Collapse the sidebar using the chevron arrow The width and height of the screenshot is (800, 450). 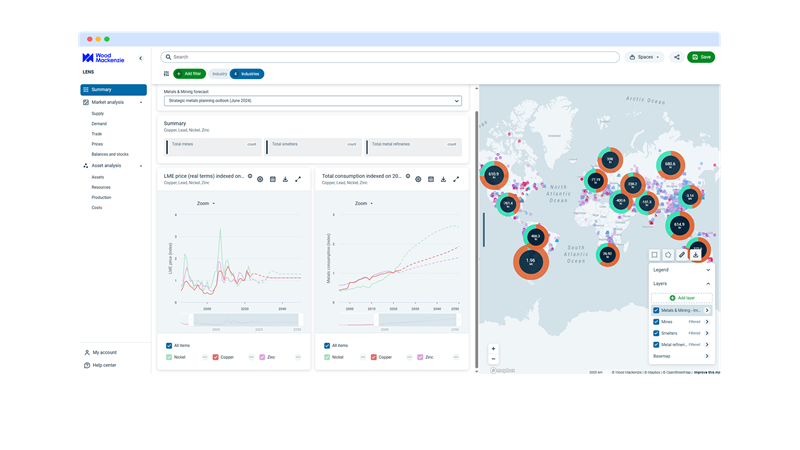pyautogui.click(x=140, y=58)
